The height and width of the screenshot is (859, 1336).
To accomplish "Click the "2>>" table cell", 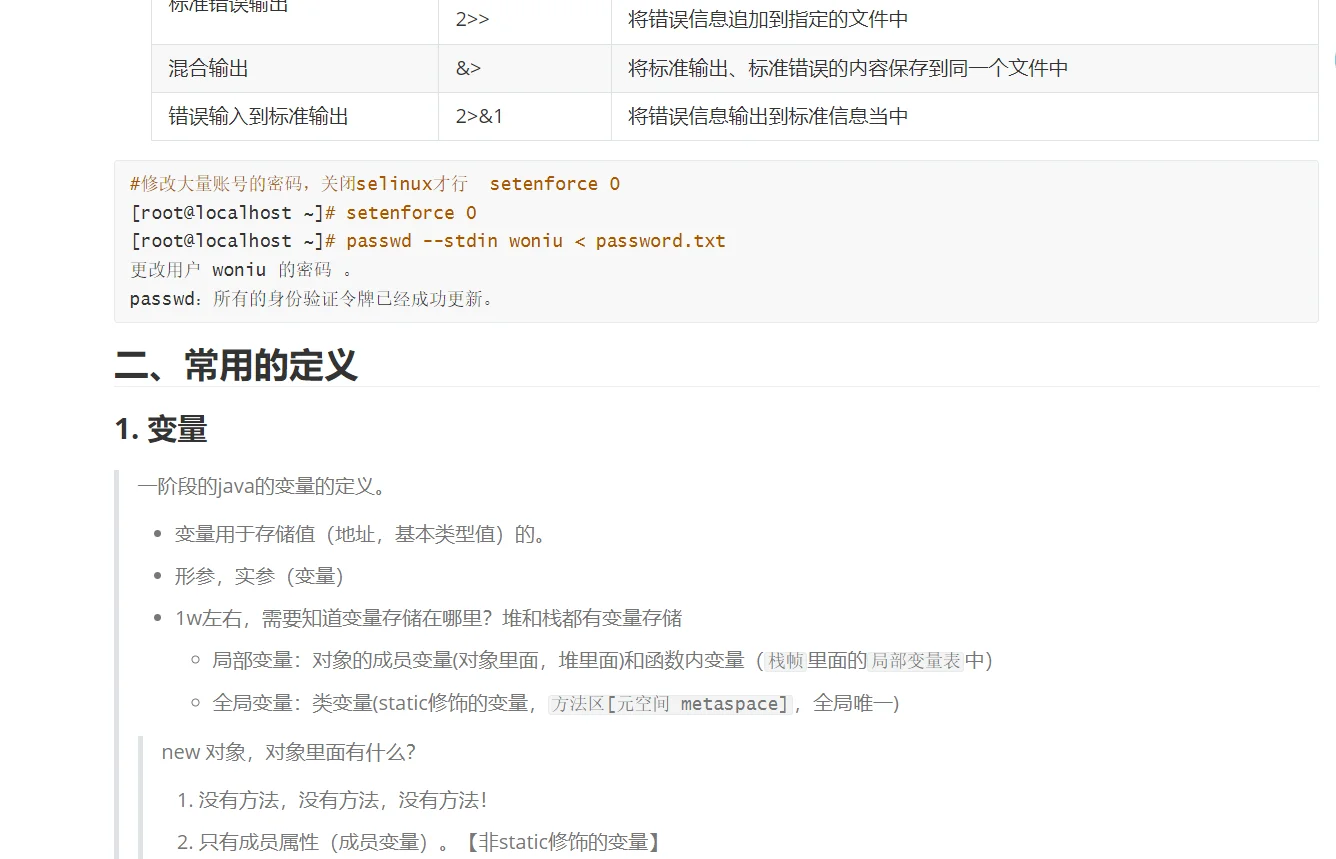I will point(524,20).
